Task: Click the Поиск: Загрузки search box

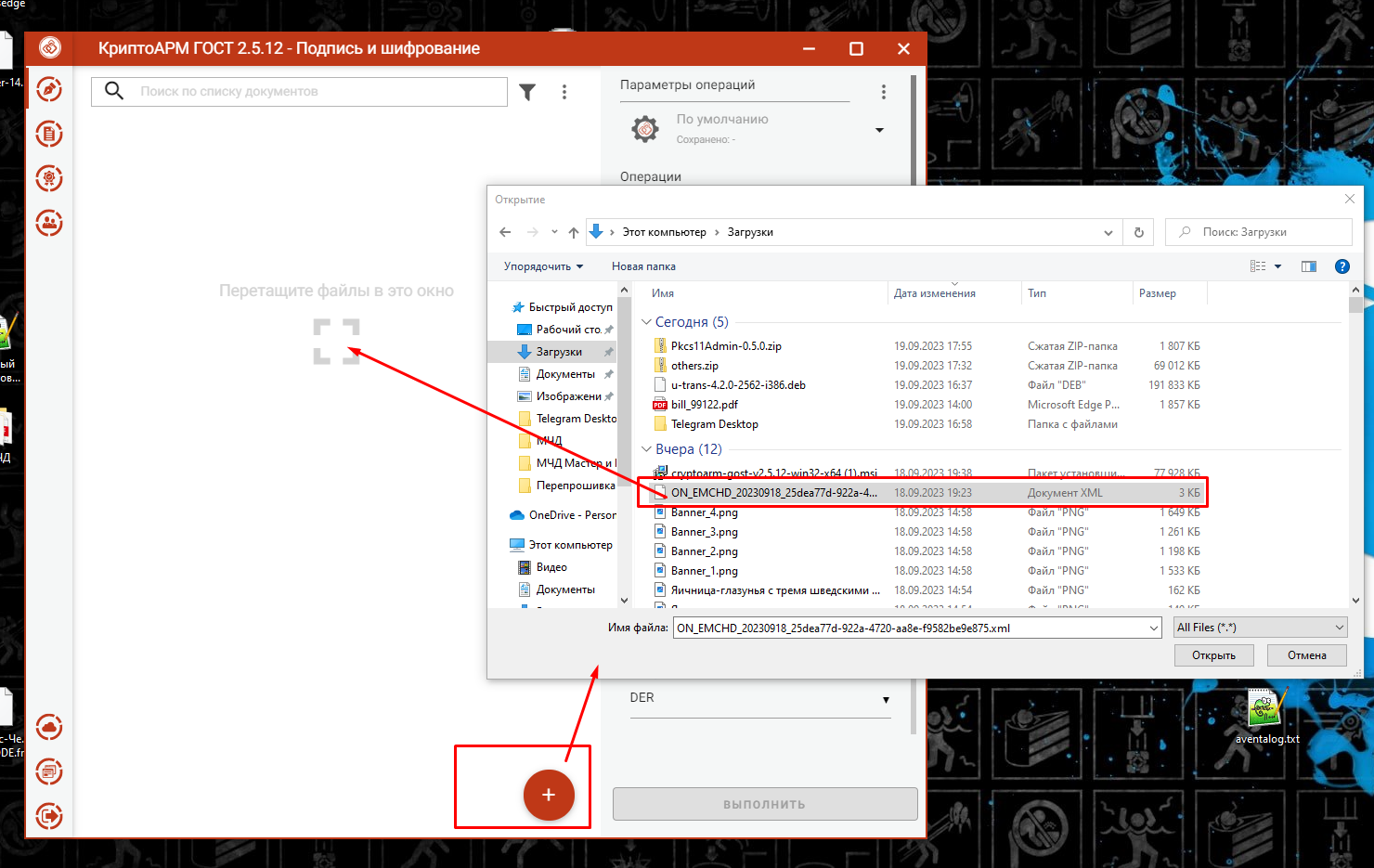Action: click(x=1258, y=232)
